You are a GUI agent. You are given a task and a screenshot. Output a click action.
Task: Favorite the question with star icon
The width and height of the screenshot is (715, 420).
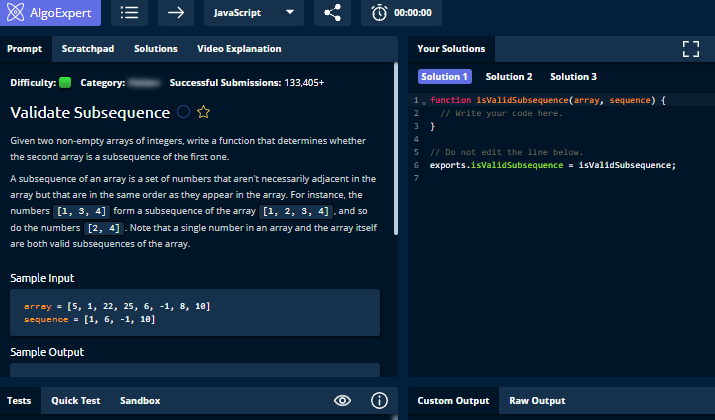pos(203,112)
